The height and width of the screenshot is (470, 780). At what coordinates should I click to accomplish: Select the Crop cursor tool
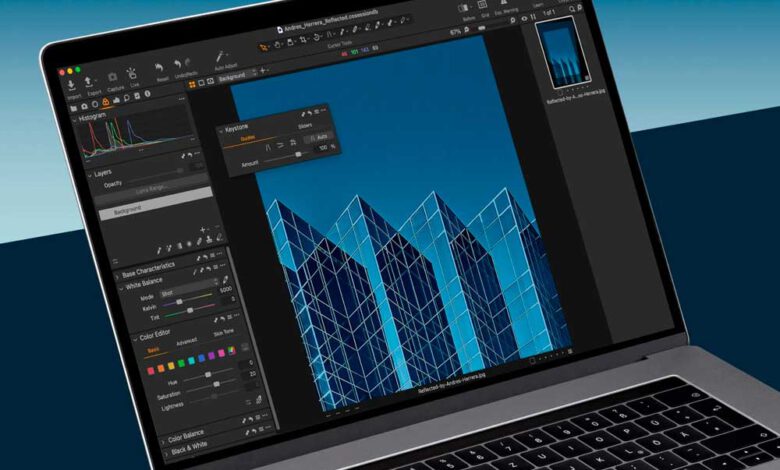pos(303,39)
